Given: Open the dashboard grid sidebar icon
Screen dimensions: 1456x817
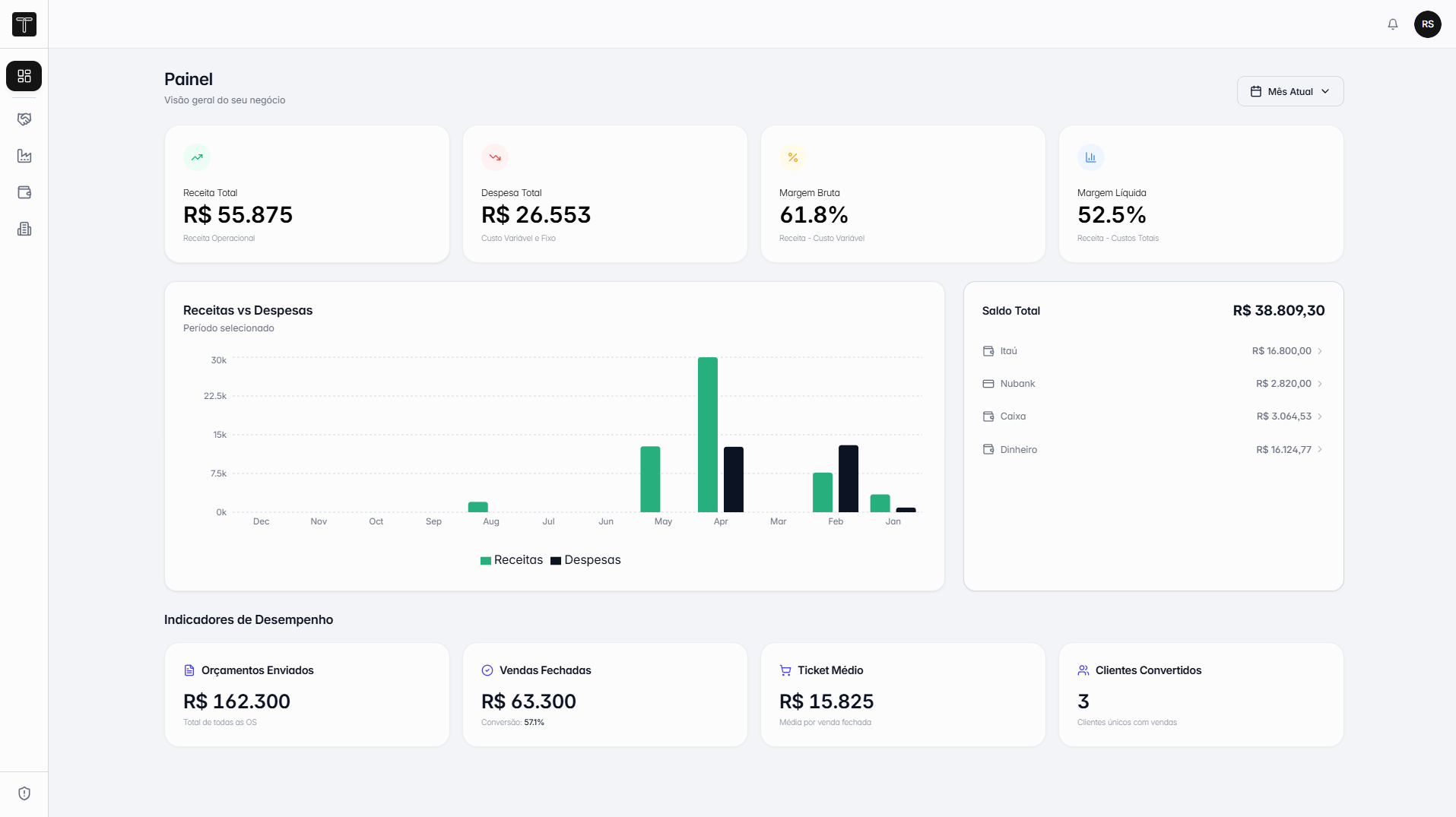Looking at the screenshot, I should pos(24,76).
